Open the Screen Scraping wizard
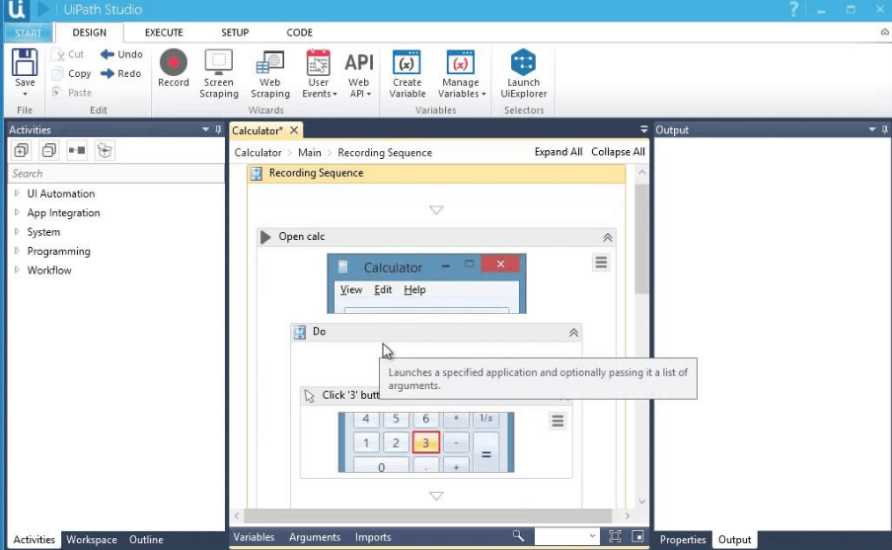Viewport: 892px width, 550px height. pos(219,73)
